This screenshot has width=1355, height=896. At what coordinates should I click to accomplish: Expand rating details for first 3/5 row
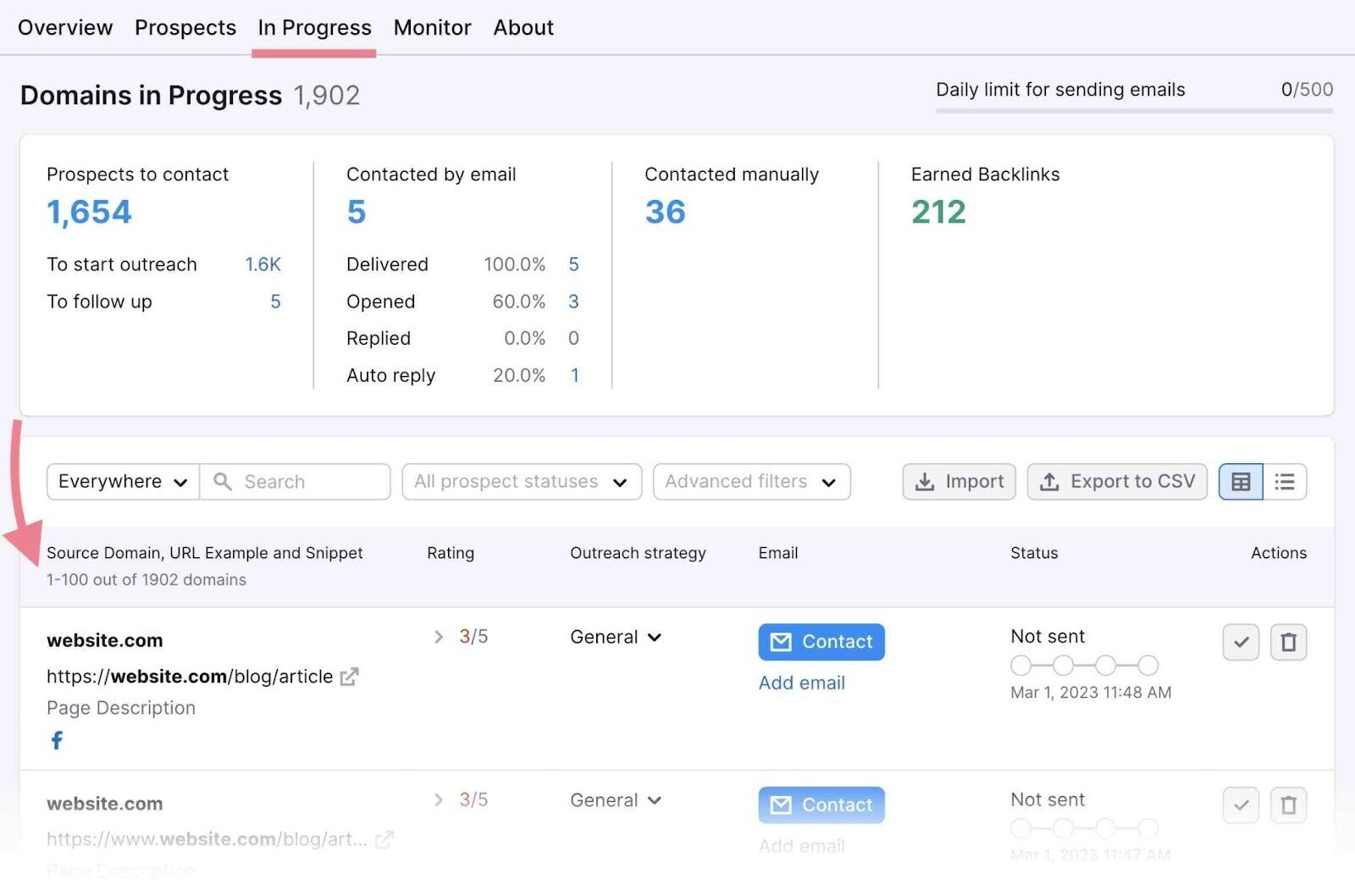point(439,637)
